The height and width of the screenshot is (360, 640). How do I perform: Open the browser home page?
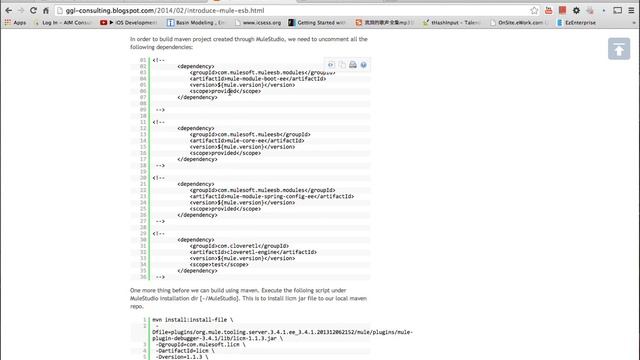[46, 10]
